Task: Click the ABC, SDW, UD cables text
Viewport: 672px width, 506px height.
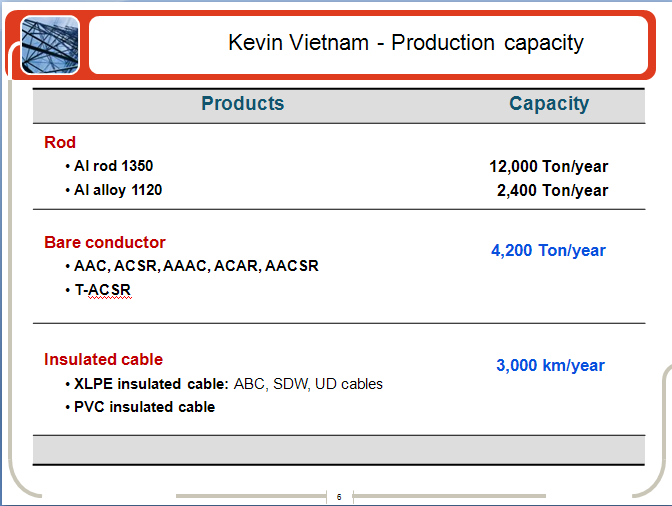Action: (308, 384)
